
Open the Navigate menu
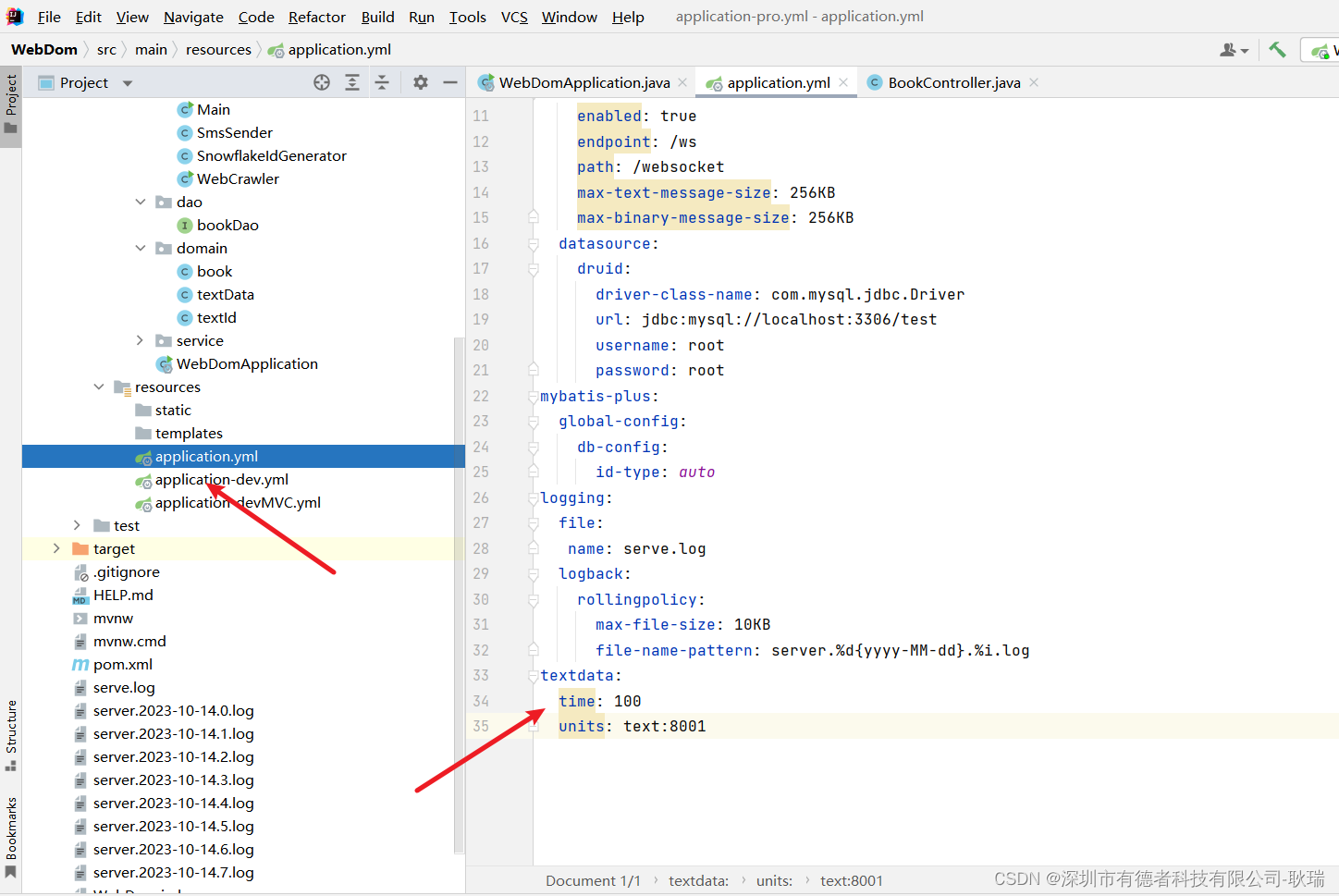pos(193,17)
